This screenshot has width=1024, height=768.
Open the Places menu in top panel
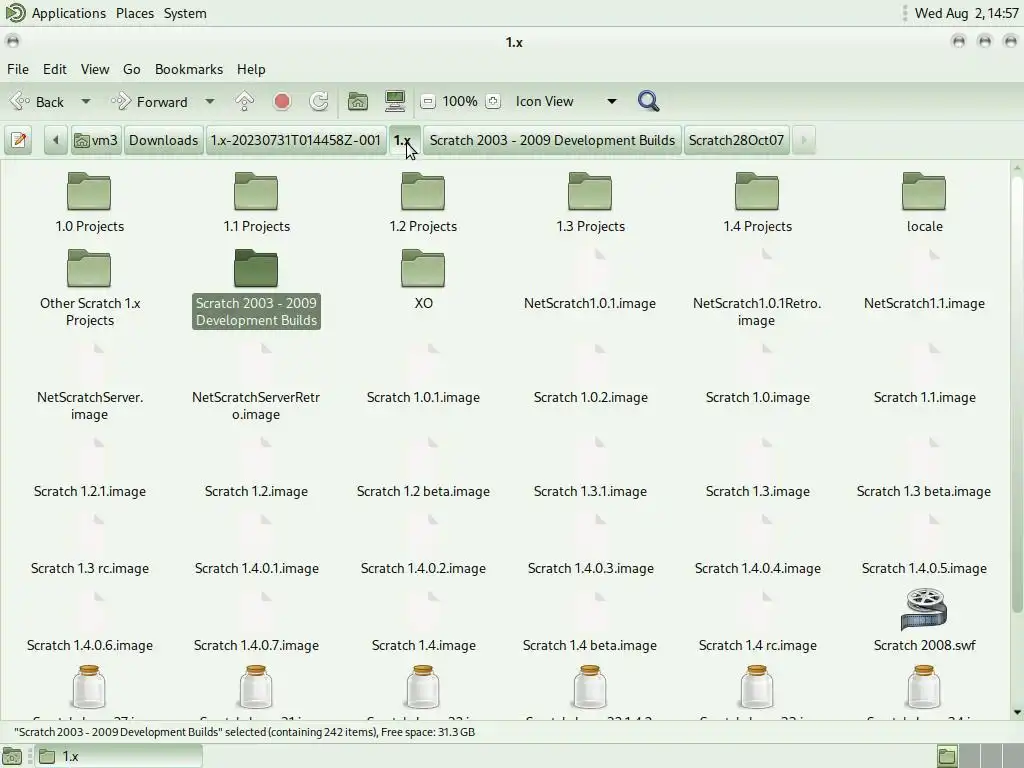pyautogui.click(x=135, y=13)
